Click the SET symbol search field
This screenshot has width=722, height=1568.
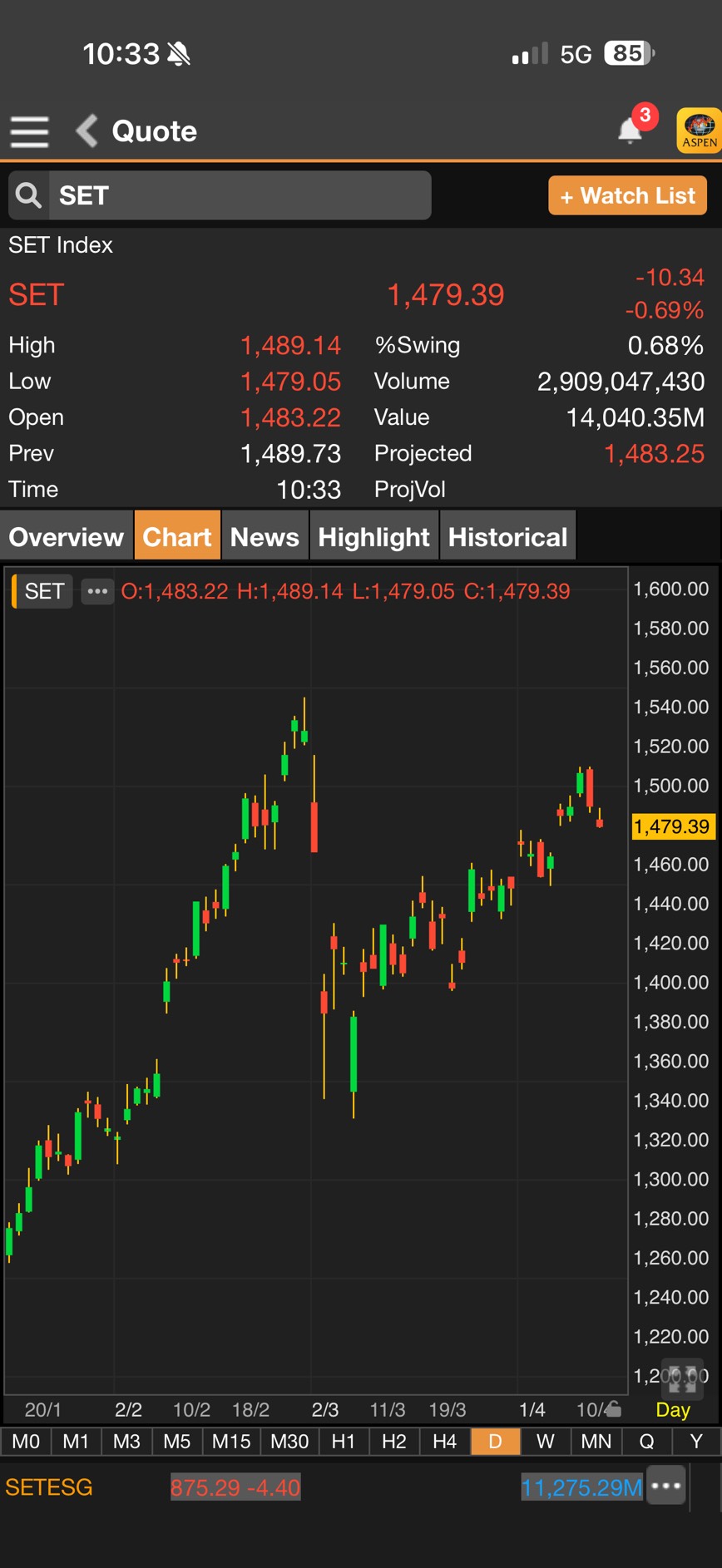coord(240,195)
